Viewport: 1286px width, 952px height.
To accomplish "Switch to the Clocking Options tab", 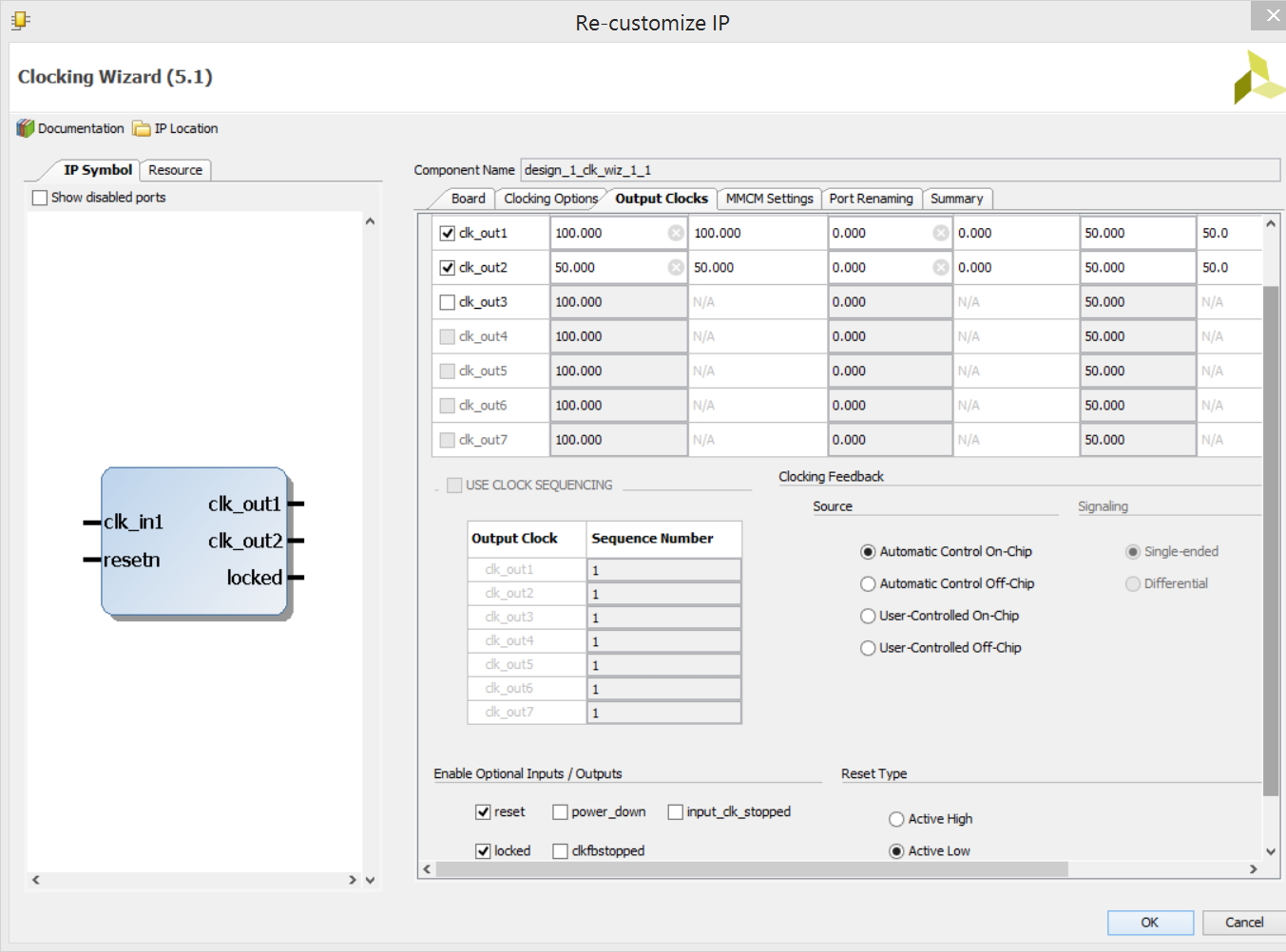I will click(x=551, y=199).
